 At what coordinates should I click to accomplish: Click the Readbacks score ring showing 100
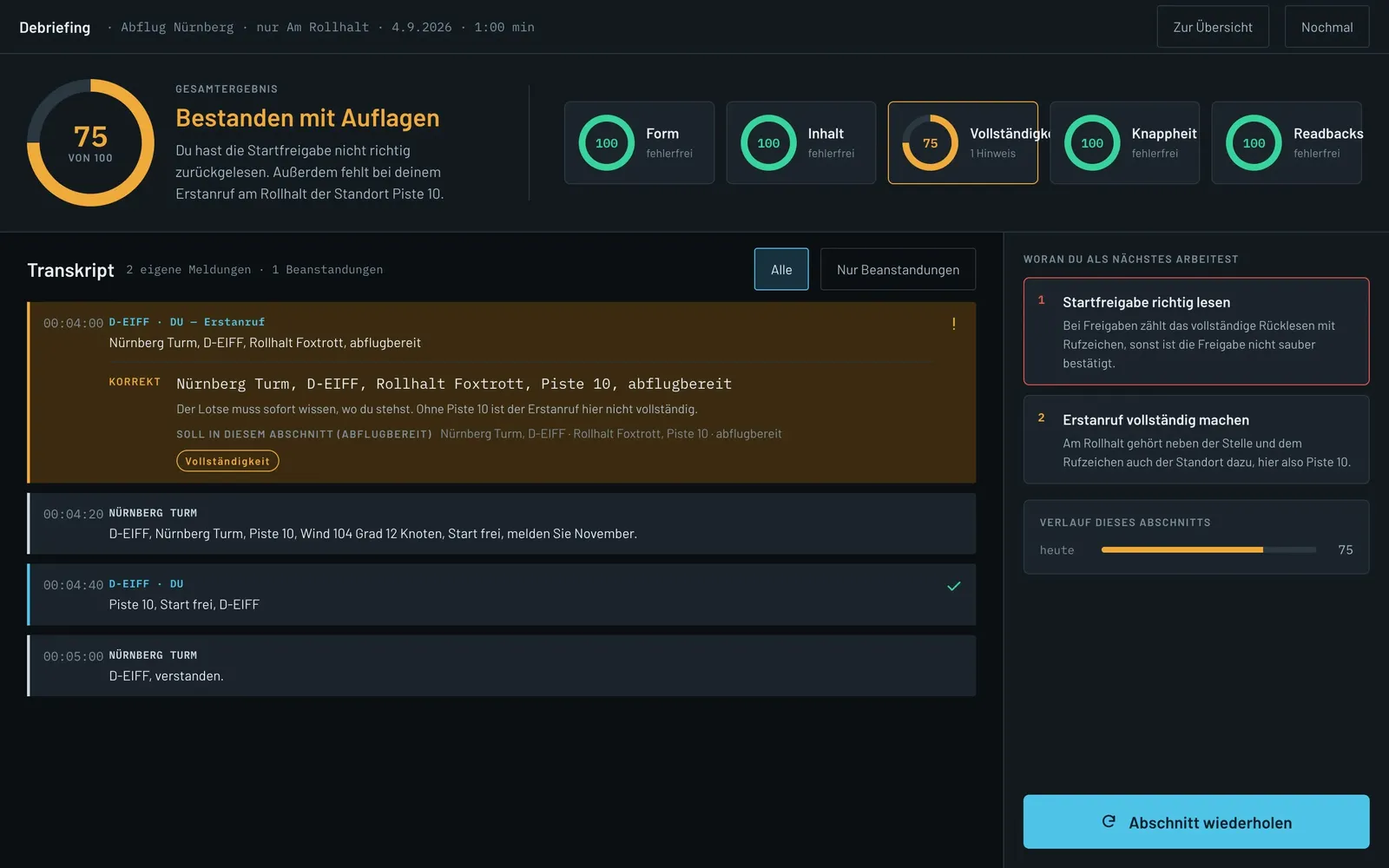(x=1254, y=143)
